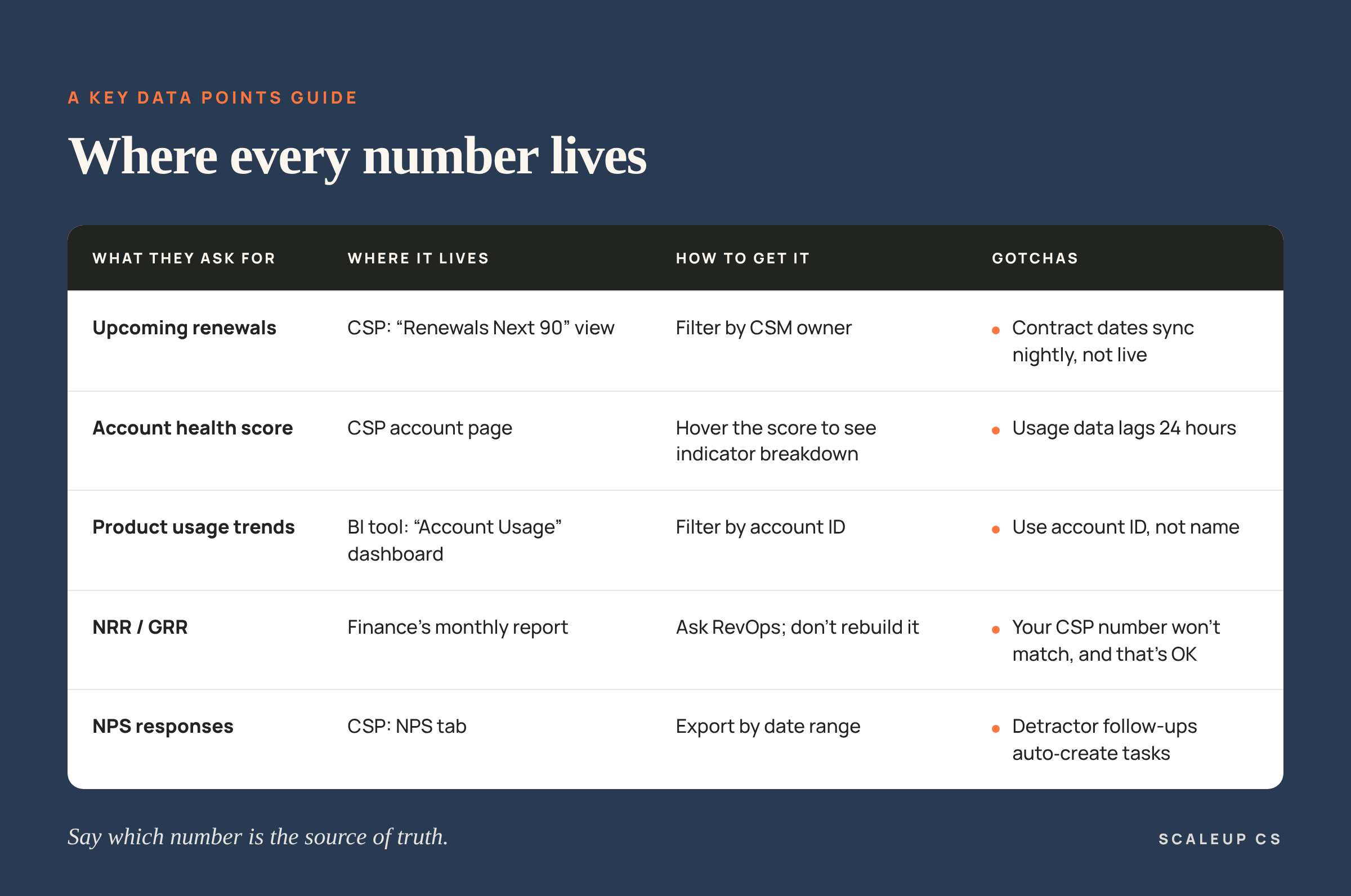Select the 'WHERE IT LIVES' column header
The width and height of the screenshot is (1351, 896).
pyautogui.click(x=418, y=258)
